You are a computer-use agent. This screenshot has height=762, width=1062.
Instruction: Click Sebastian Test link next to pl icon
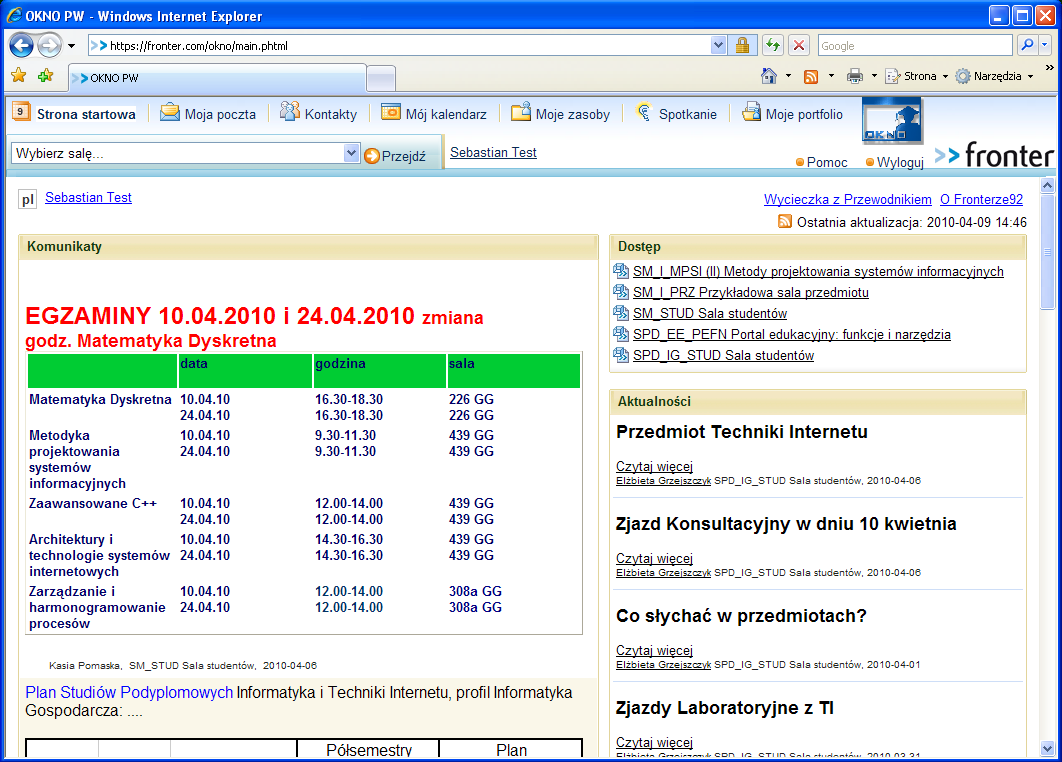pos(88,197)
